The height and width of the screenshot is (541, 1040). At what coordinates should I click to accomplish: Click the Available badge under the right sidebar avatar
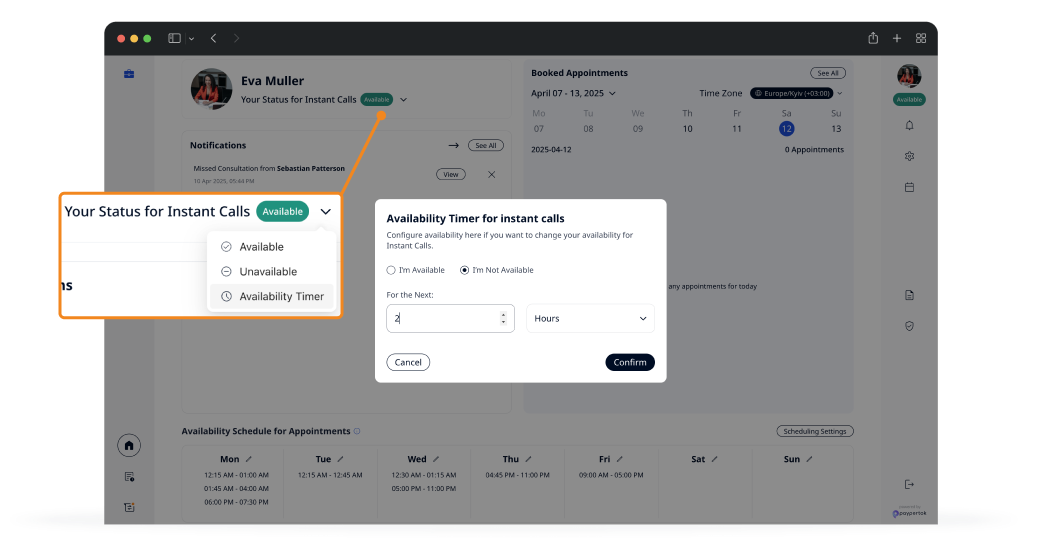click(909, 99)
